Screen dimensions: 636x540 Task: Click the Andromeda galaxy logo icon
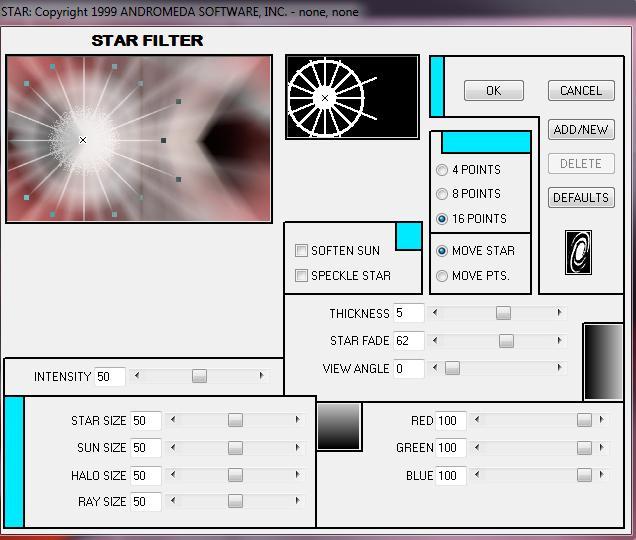coord(578,252)
